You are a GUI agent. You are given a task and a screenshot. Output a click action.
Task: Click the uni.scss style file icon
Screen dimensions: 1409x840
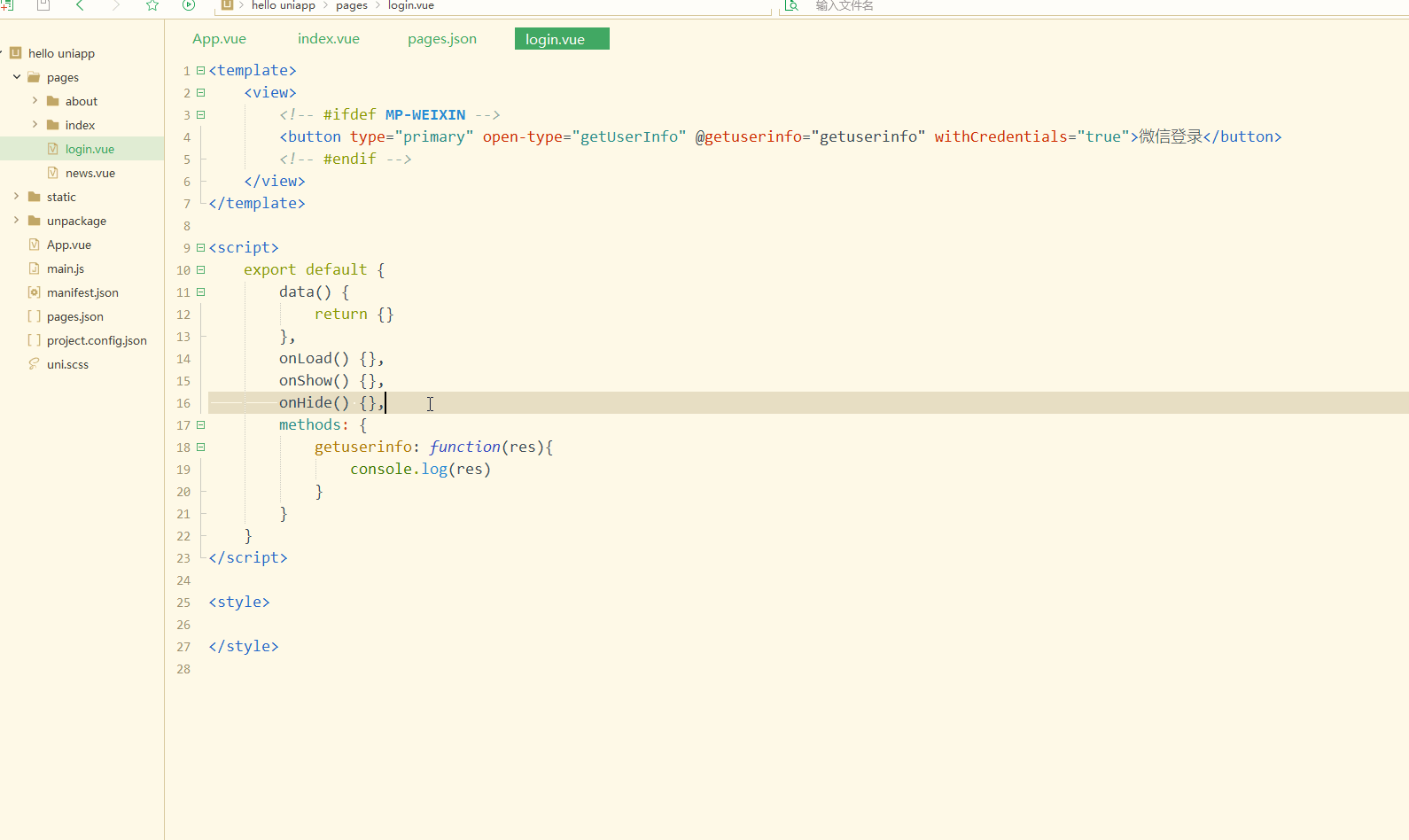pos(34,364)
